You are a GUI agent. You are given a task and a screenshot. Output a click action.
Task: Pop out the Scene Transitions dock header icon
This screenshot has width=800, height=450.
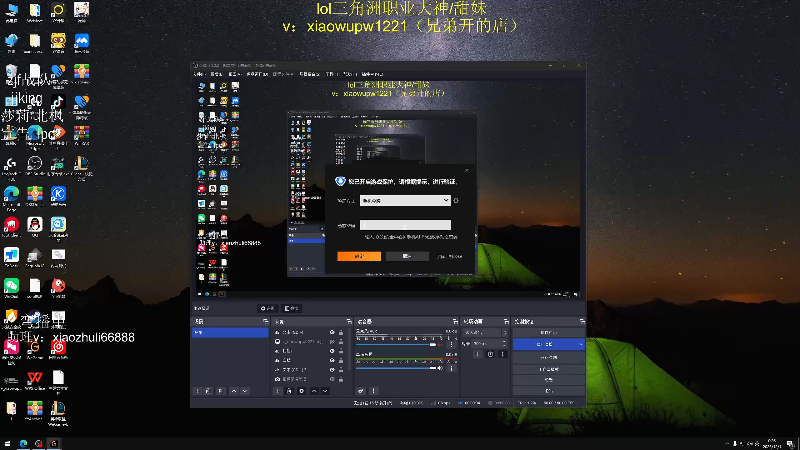(x=506, y=321)
